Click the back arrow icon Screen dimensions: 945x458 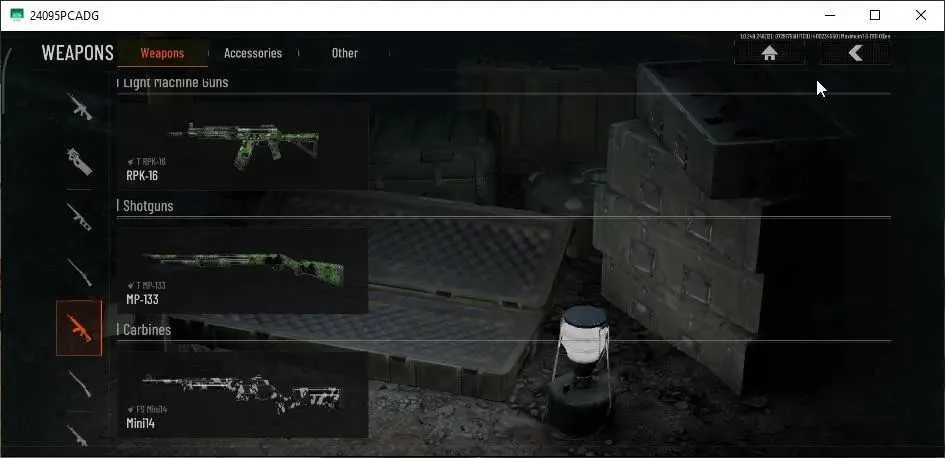(x=855, y=54)
